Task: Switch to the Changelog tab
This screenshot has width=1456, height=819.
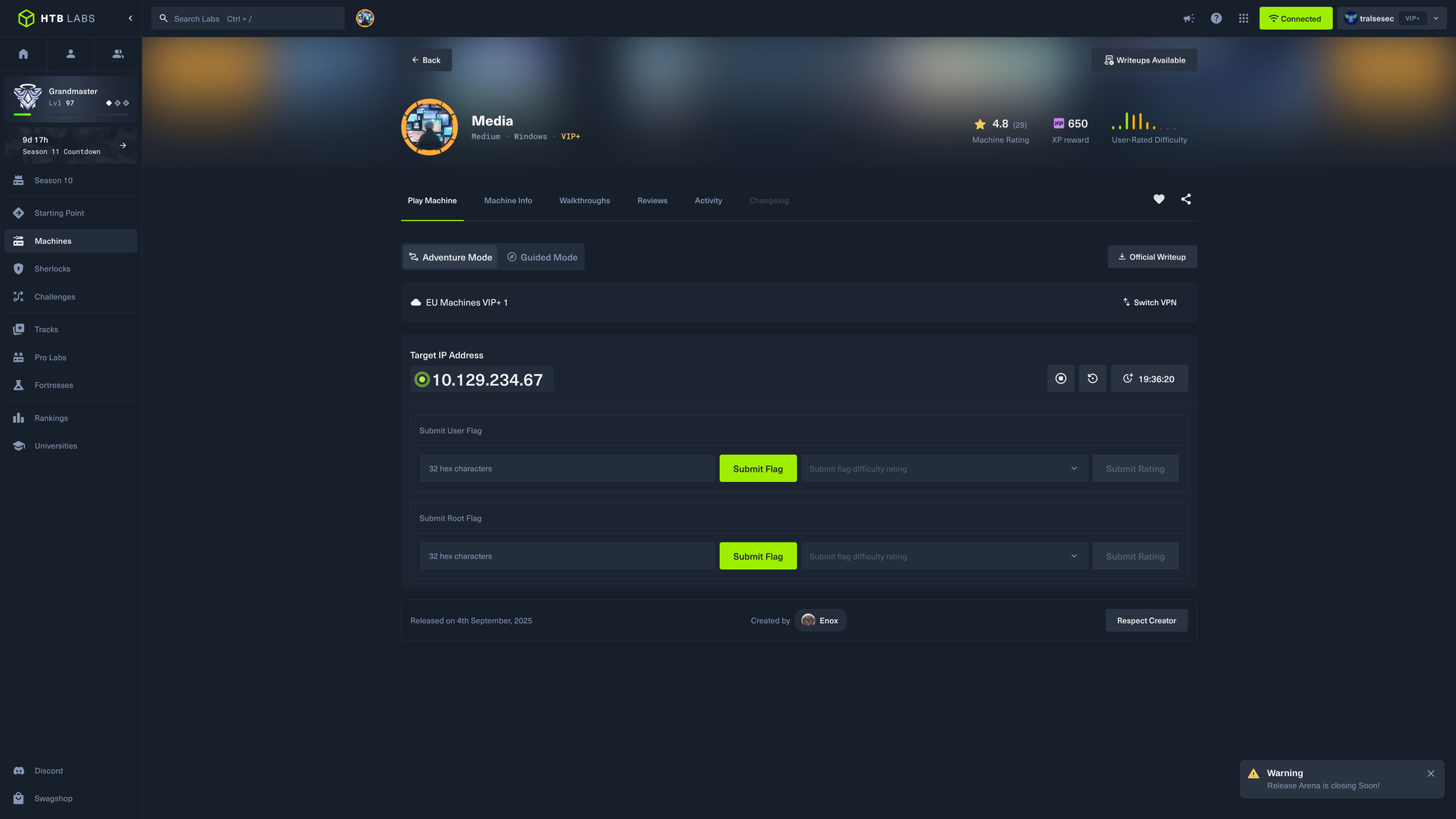Action: pos(769,201)
